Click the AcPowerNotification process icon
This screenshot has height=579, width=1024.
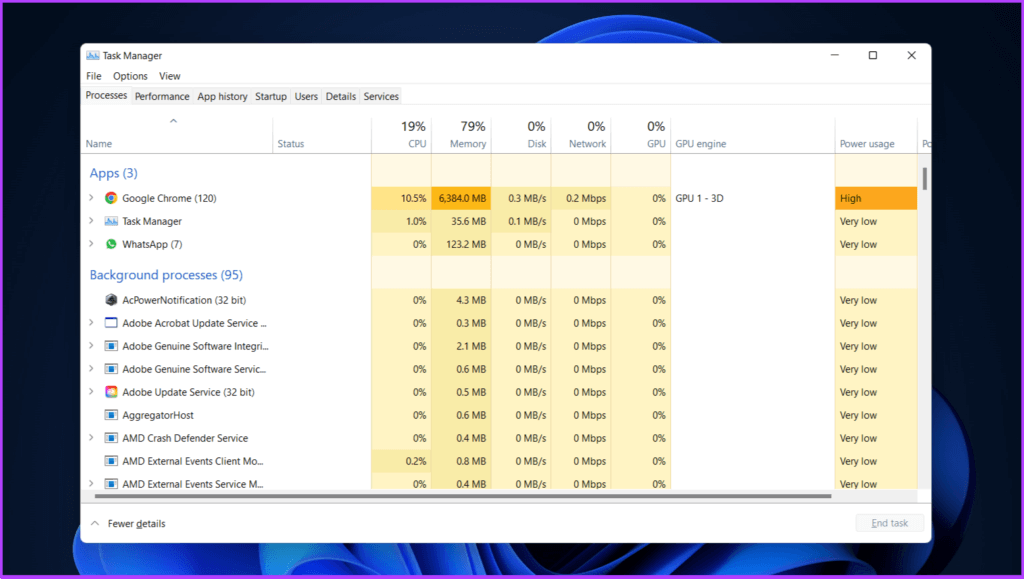tap(111, 300)
